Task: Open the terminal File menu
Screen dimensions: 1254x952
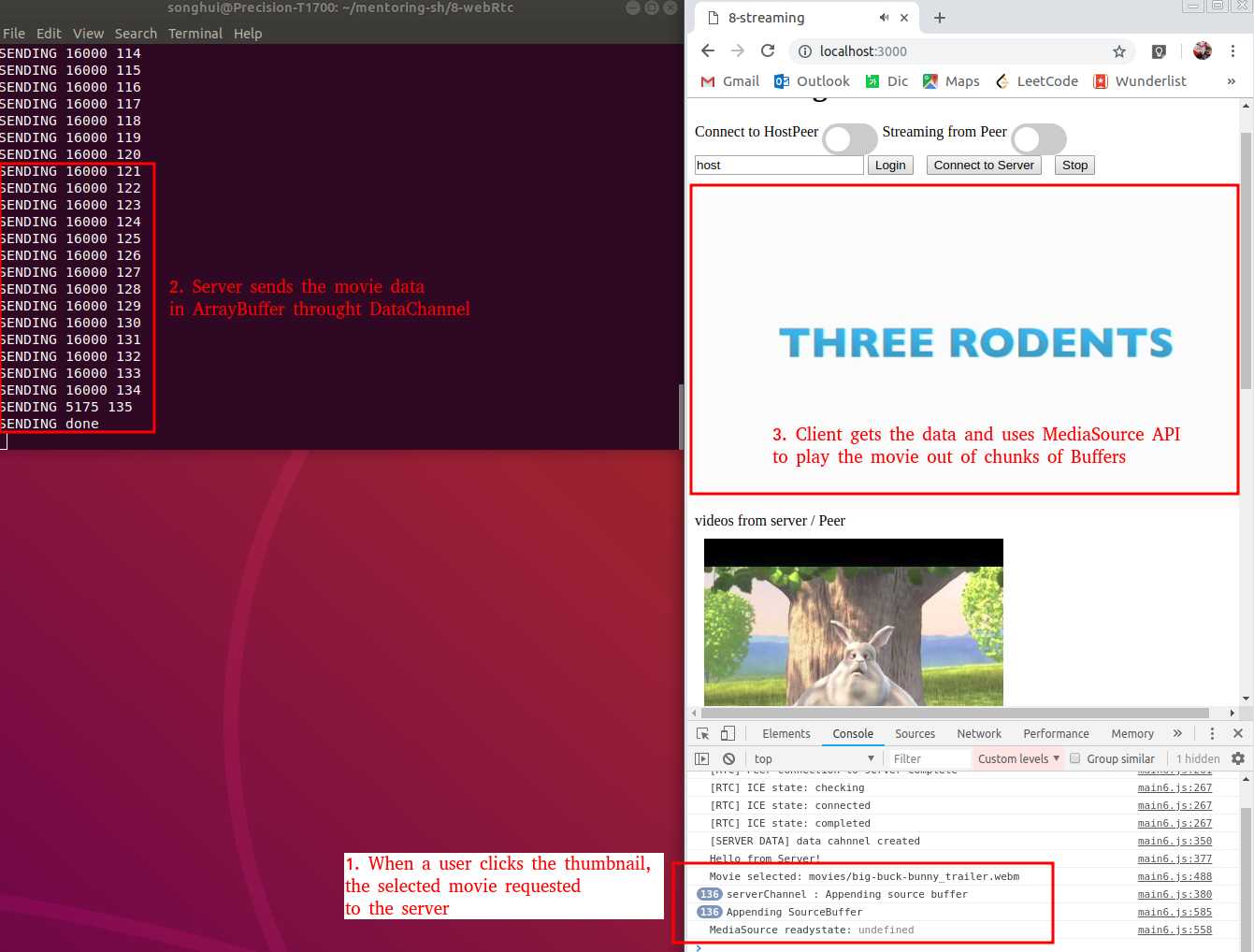Action: click(14, 34)
